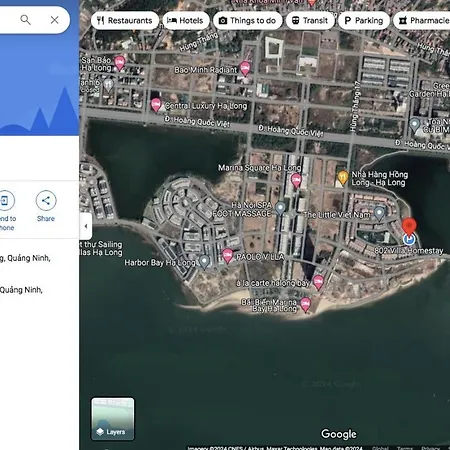Open Marina Square Ha Long hotel pin
Screen dimensions: 450x450
[x=296, y=181]
